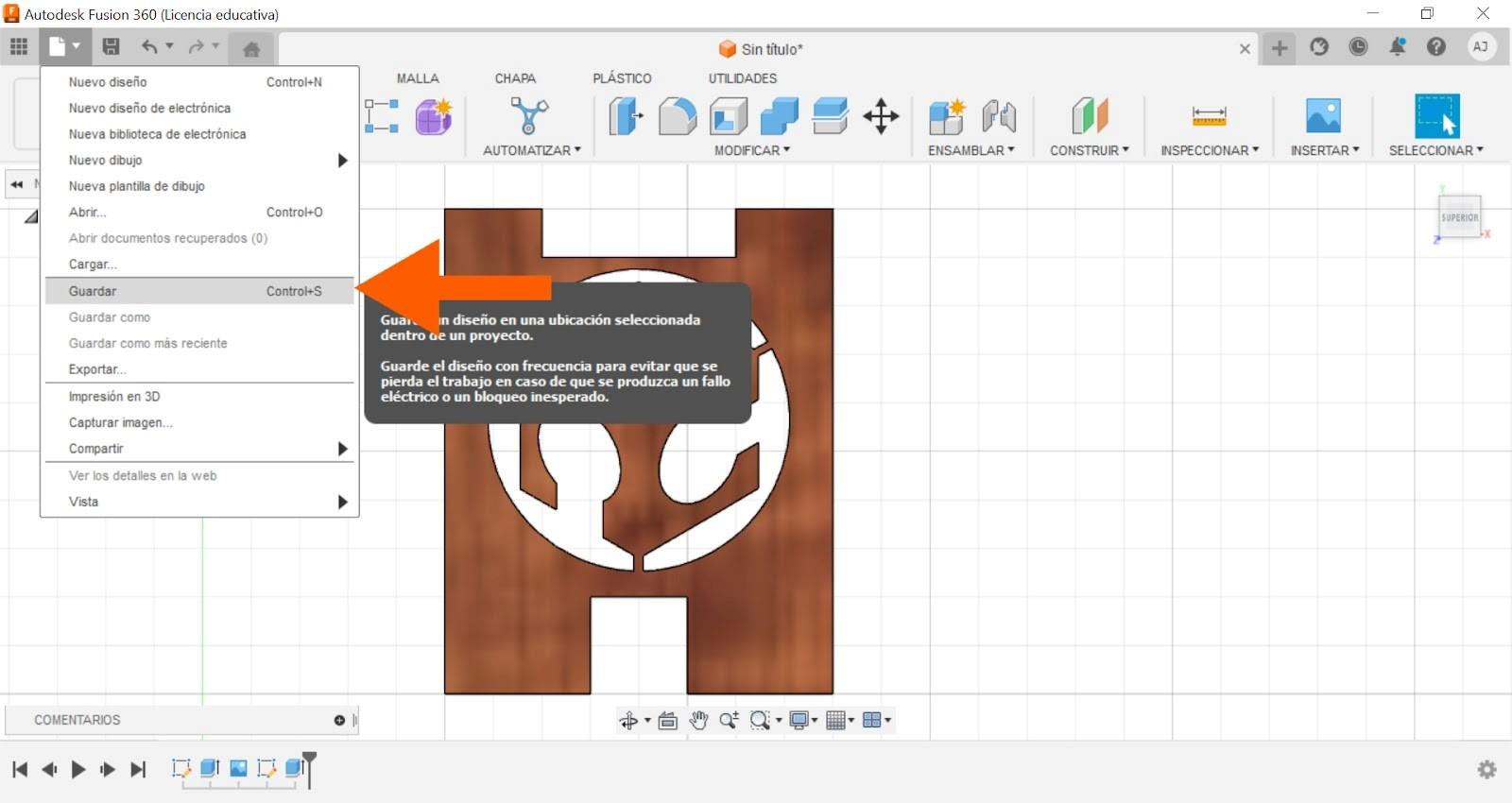
Task: Select the Press Pull modify tool
Action: pyautogui.click(x=625, y=116)
